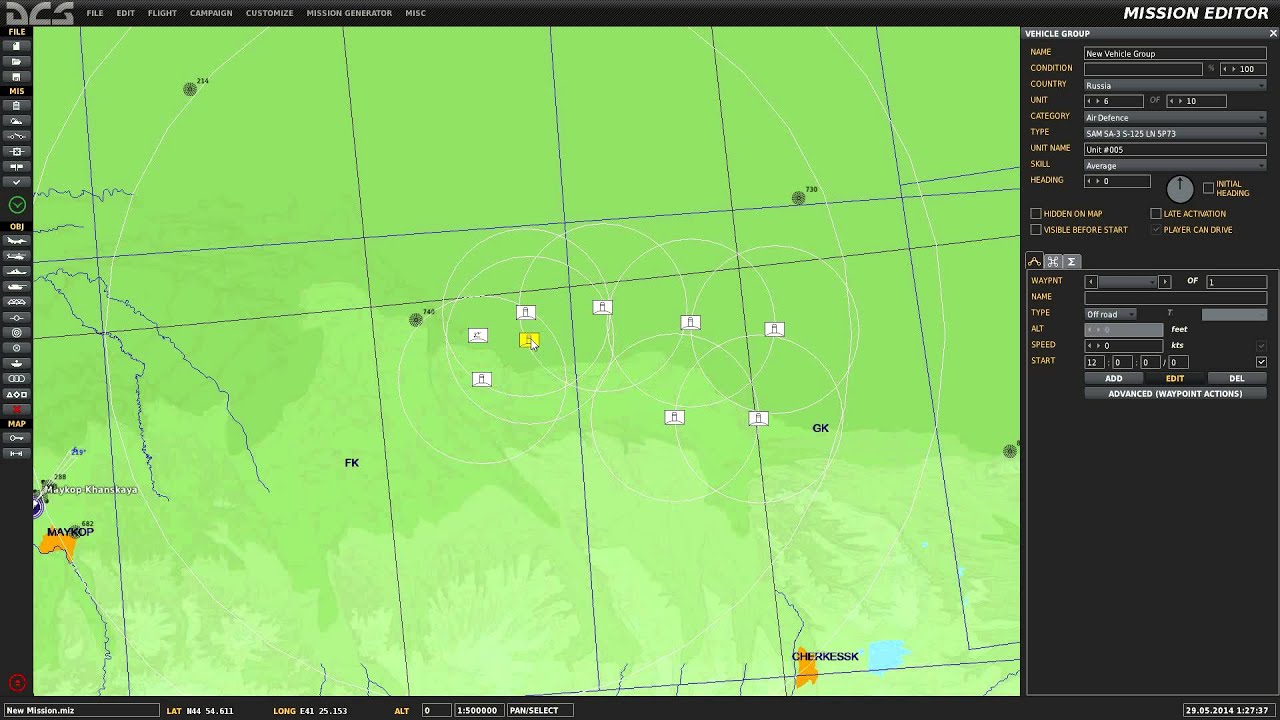Open Category dropdown showing Air Defence

(x=1175, y=117)
